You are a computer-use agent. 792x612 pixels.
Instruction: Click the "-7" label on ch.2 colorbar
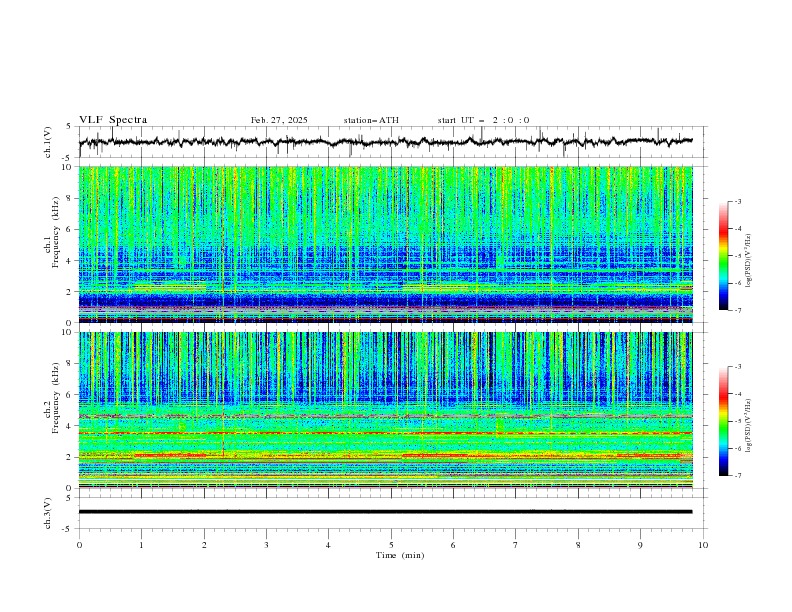point(737,476)
